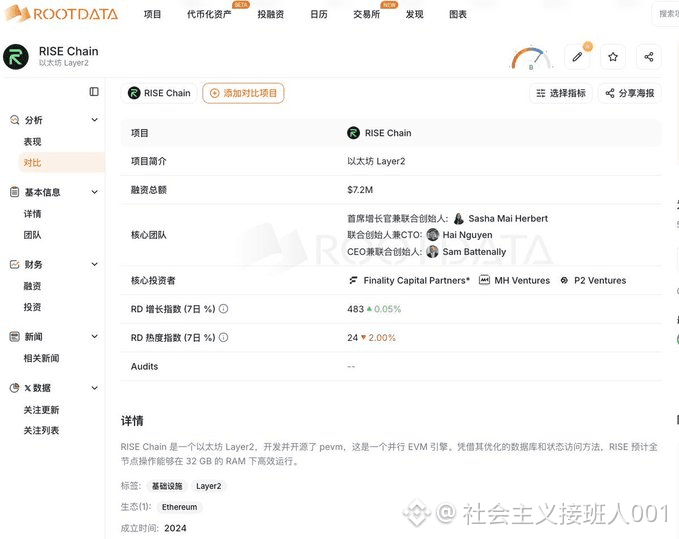Screen dimensions: 679x539
Task: Click MH Ventures logo icon
Action: 484,280
